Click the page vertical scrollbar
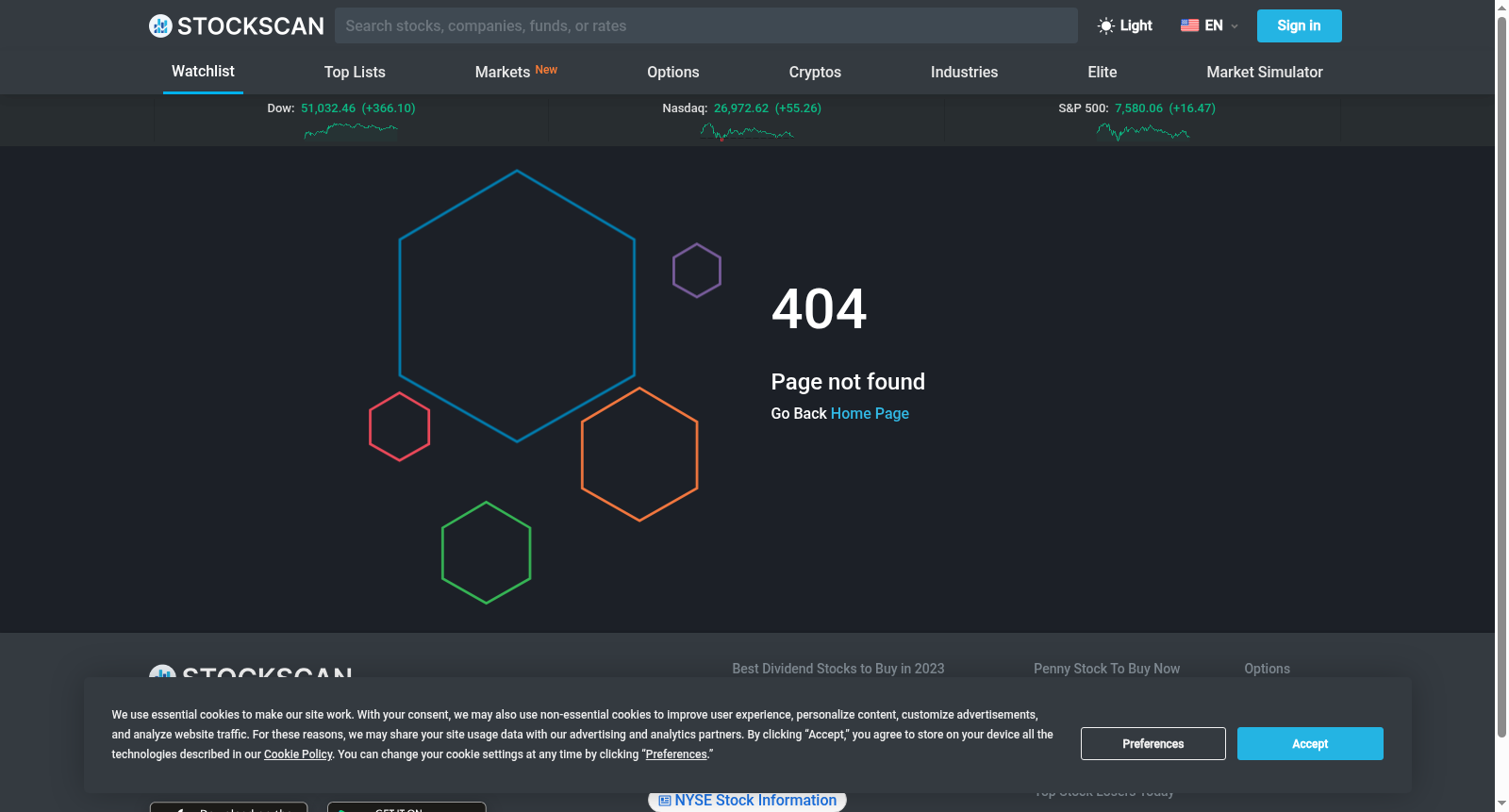The height and width of the screenshot is (812, 1509). coord(1501,375)
